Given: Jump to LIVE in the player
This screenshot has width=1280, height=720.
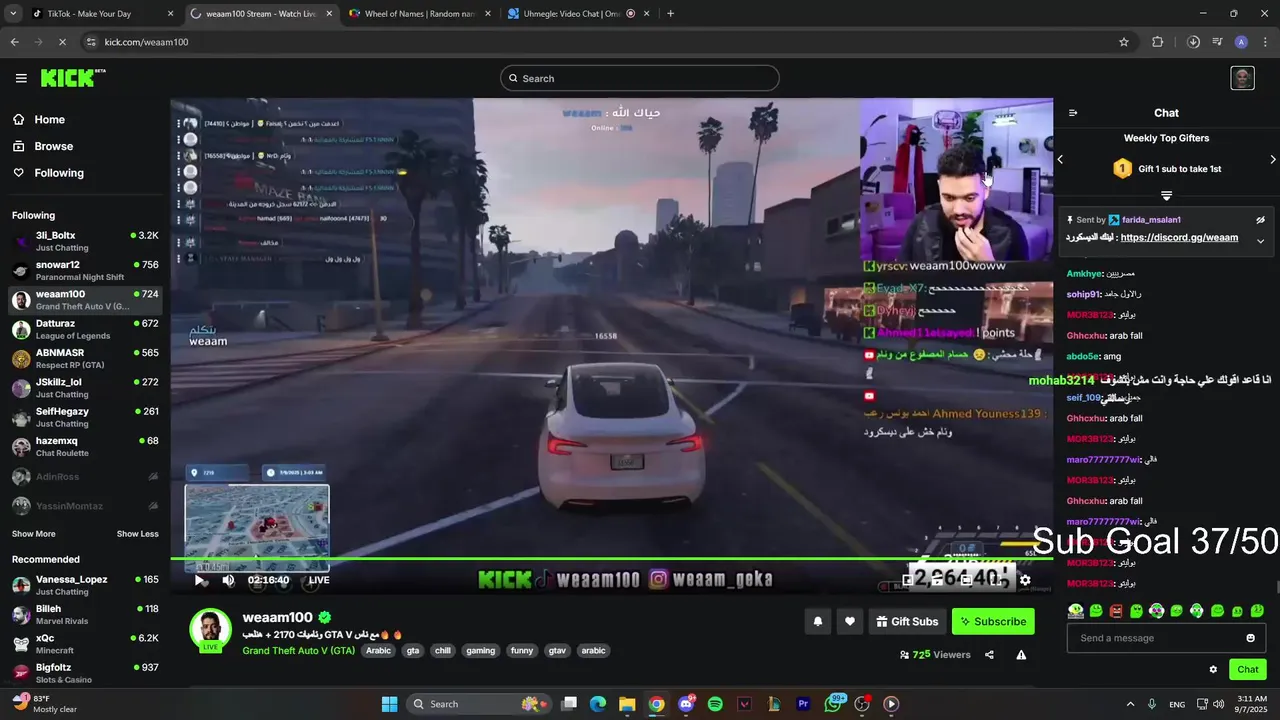Looking at the screenshot, I should (x=319, y=580).
